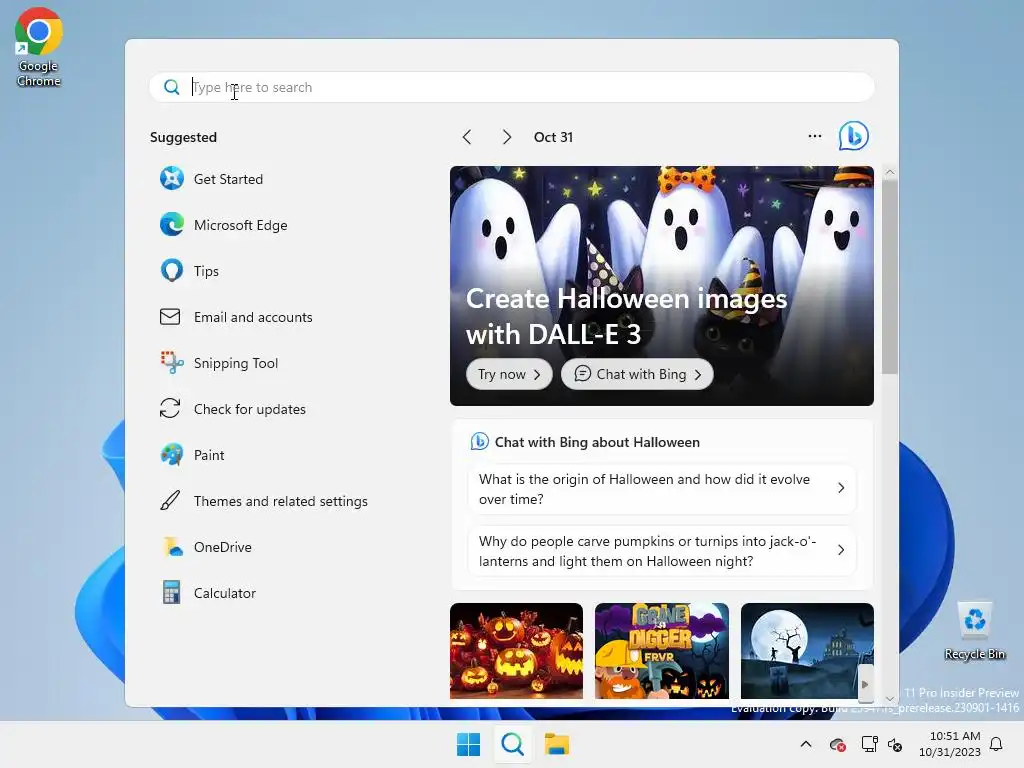1024x768 pixels.
Task: Select the Recycle Bin desktop icon
Action: click(x=974, y=631)
